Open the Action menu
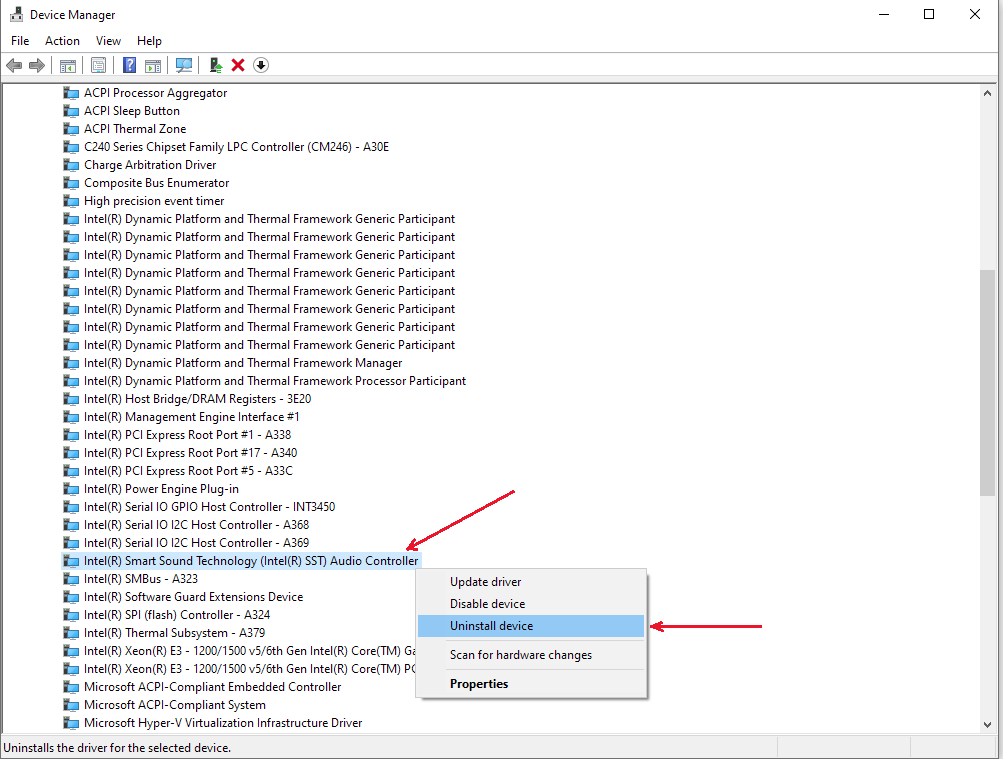The width and height of the screenshot is (1003, 759). [x=62, y=41]
